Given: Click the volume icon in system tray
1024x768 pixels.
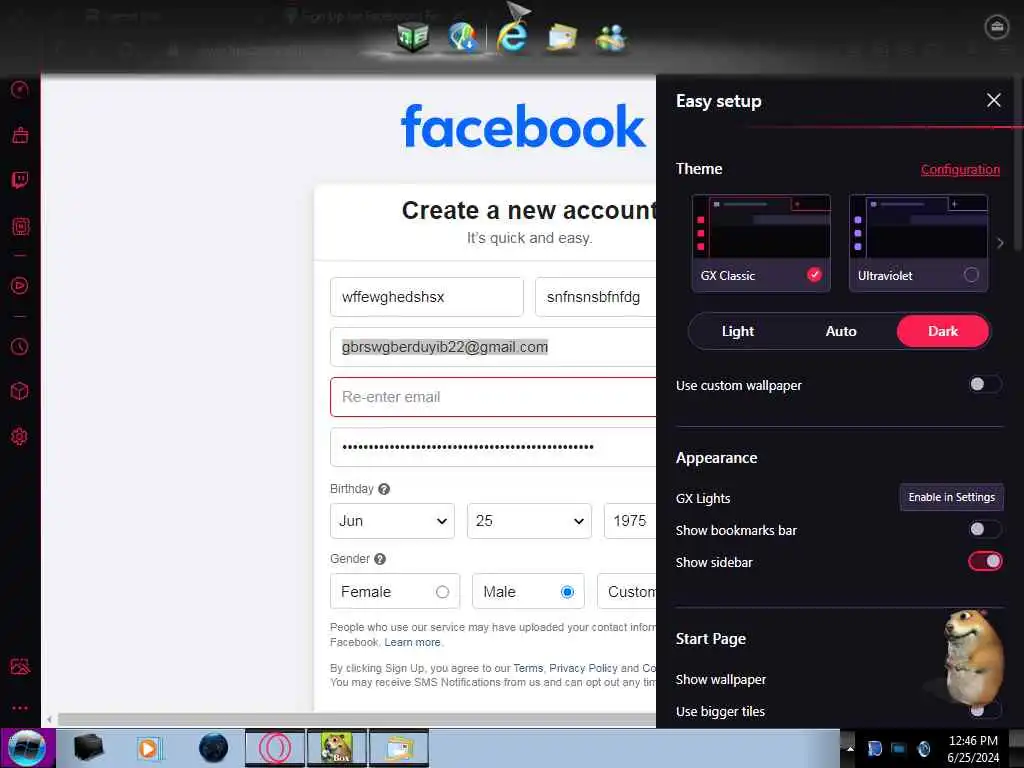Looking at the screenshot, I should tap(923, 748).
